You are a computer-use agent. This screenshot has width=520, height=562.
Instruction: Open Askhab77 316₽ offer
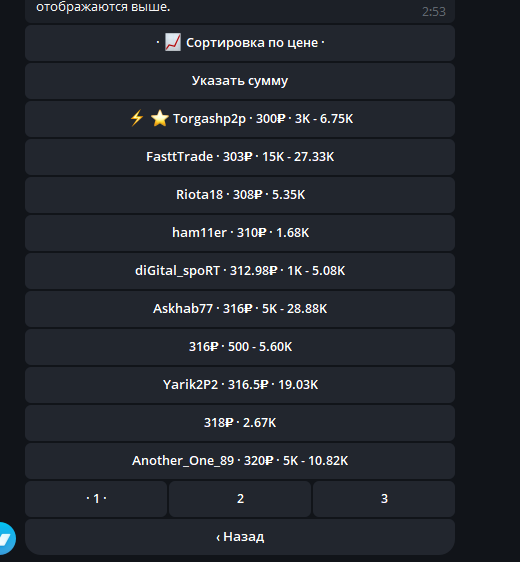click(240, 309)
